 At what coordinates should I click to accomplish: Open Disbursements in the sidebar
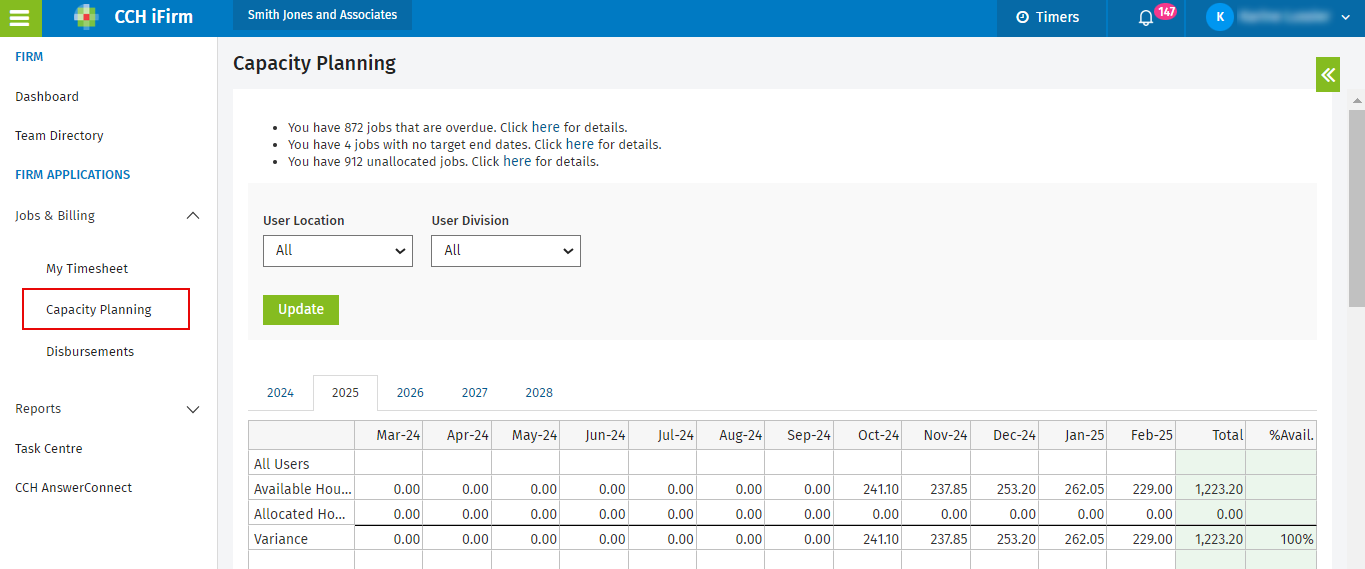click(90, 352)
